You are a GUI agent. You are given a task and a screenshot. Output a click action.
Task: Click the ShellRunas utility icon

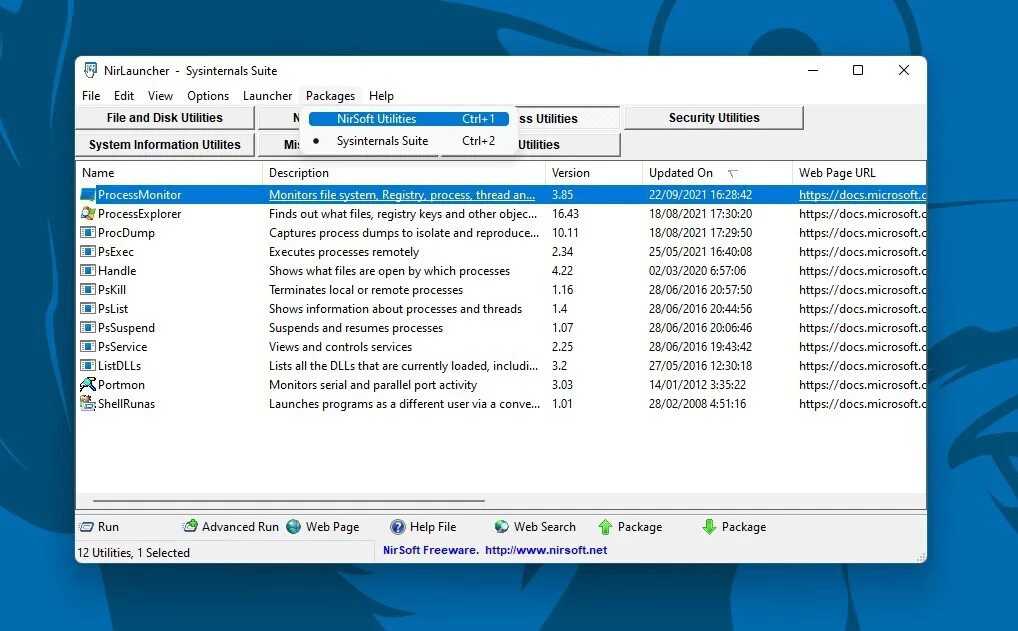click(x=86, y=403)
